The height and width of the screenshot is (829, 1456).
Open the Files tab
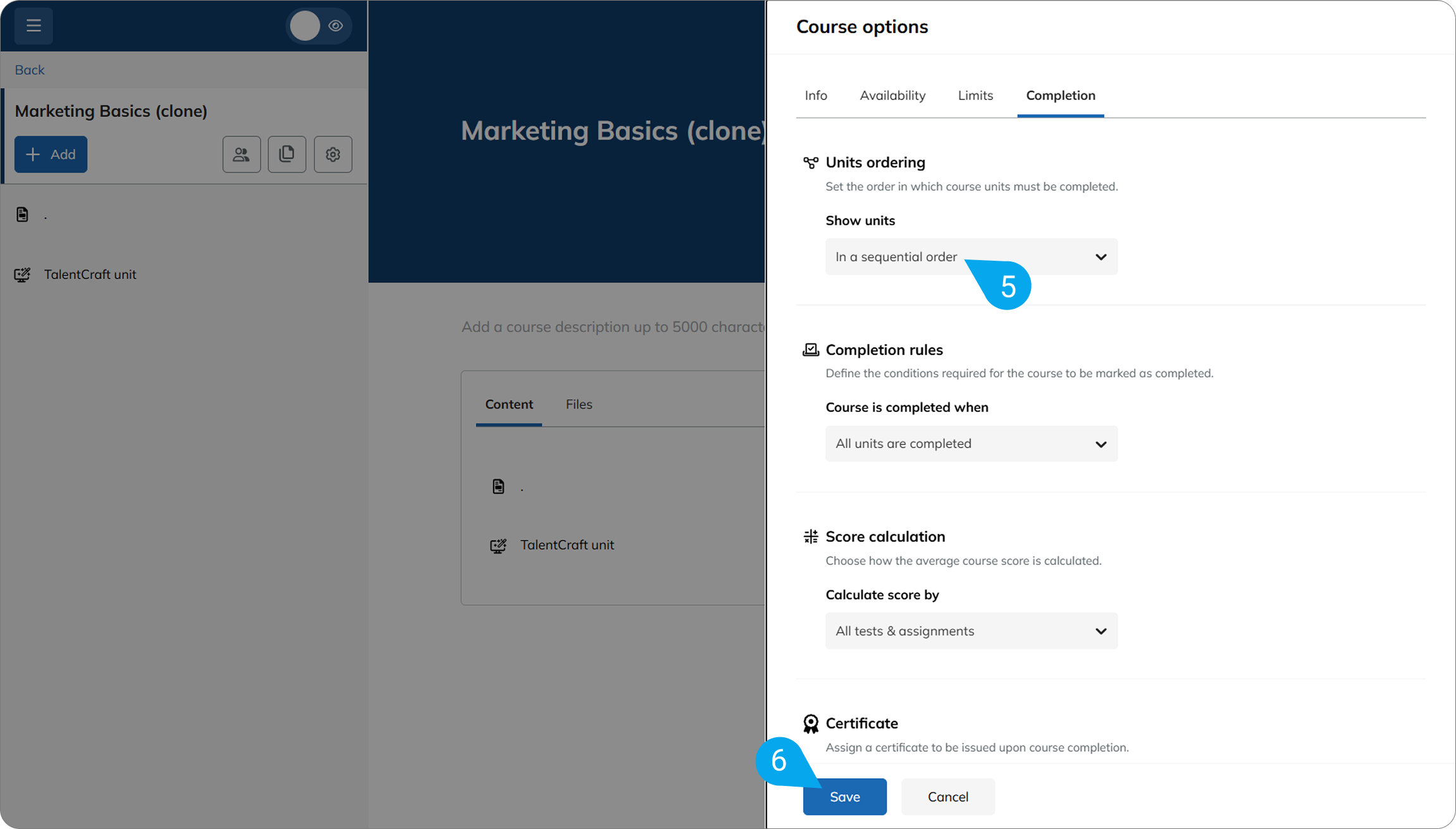click(579, 404)
